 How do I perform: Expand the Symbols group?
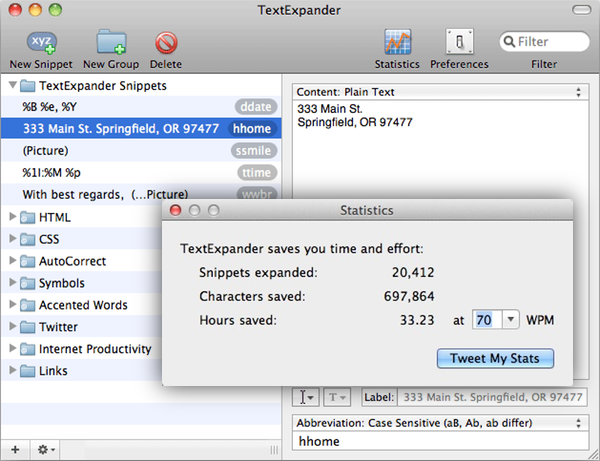pos(13,282)
